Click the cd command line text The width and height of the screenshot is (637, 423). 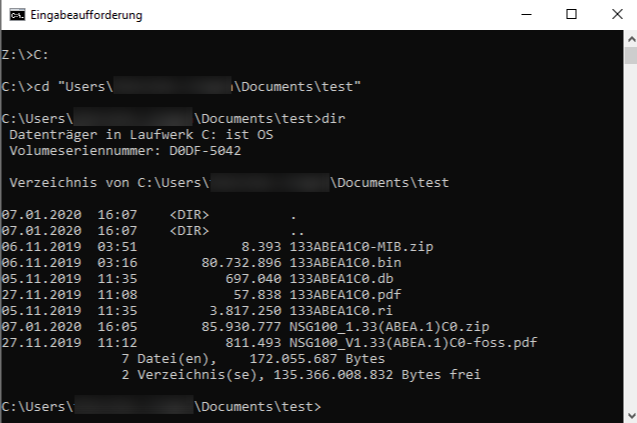pyautogui.click(x=180, y=86)
